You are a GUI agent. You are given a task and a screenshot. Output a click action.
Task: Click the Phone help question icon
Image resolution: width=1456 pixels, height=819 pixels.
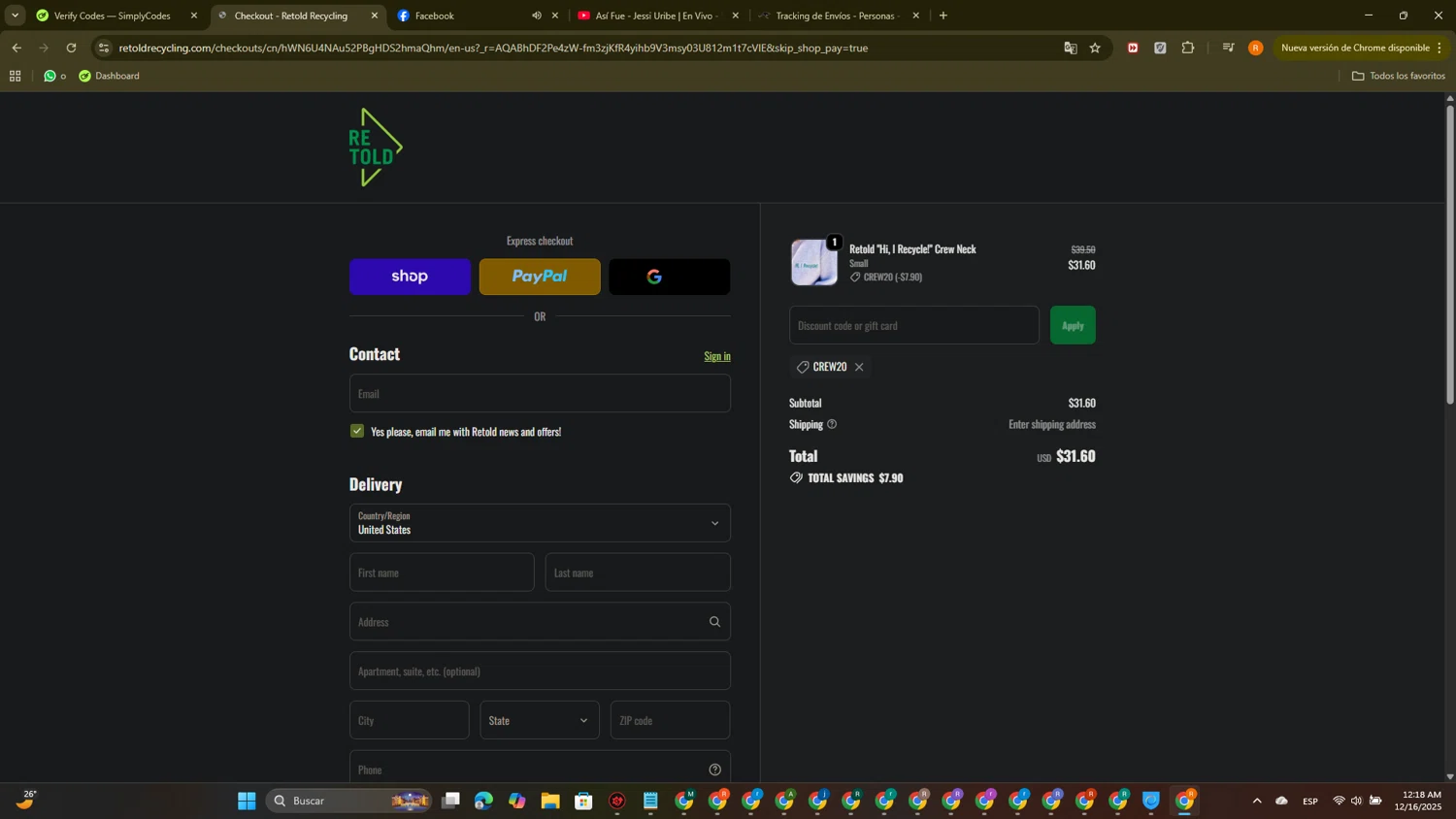(714, 770)
